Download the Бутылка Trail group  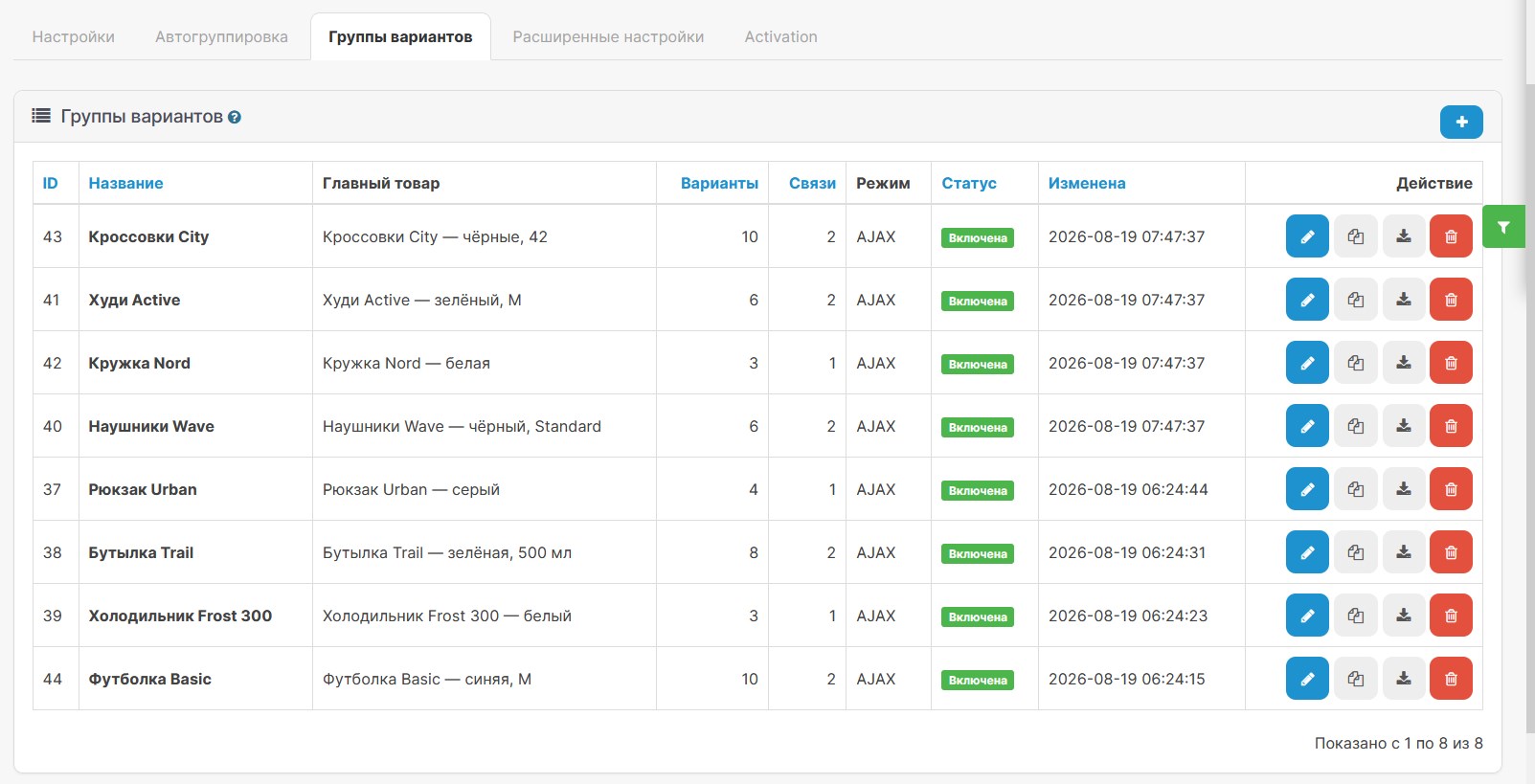point(1404,552)
